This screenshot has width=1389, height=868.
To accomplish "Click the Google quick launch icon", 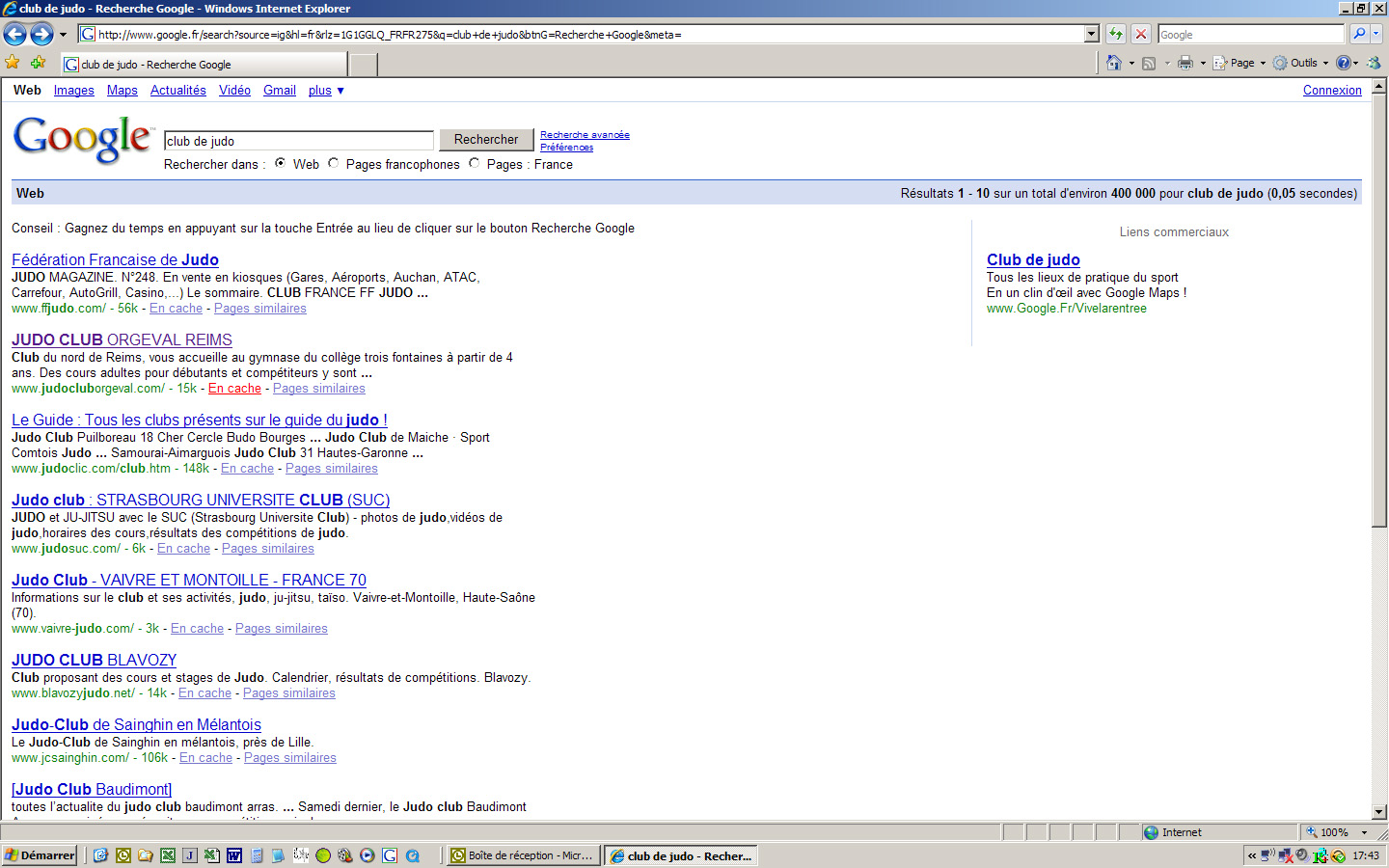I will [390, 855].
